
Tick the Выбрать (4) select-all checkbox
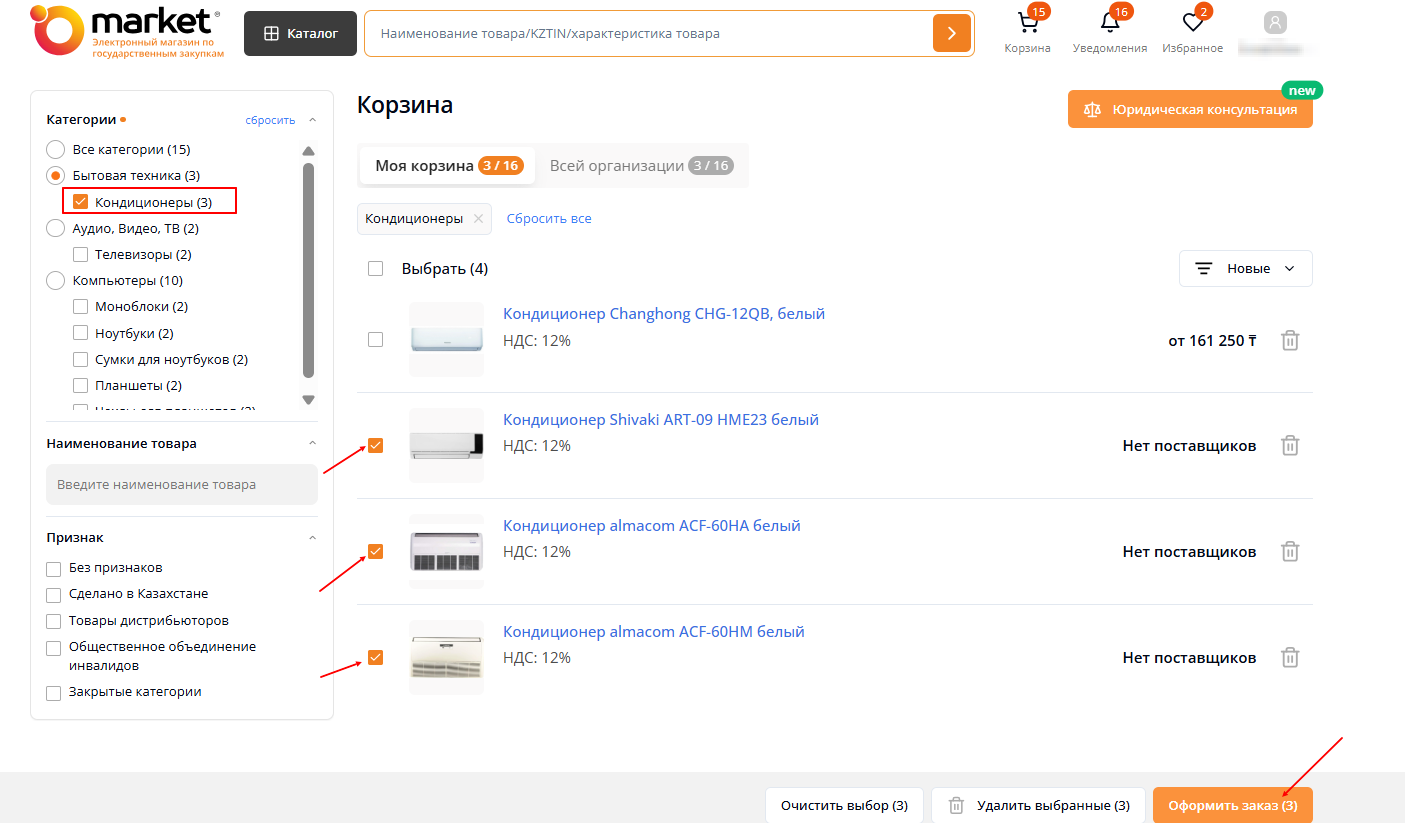375,268
